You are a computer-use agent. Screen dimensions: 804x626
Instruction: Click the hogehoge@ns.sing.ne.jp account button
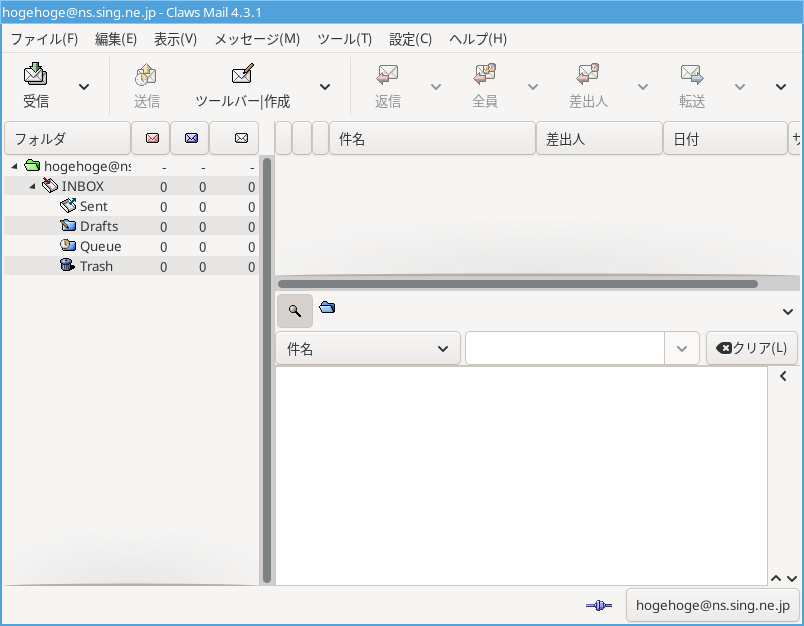click(712, 605)
